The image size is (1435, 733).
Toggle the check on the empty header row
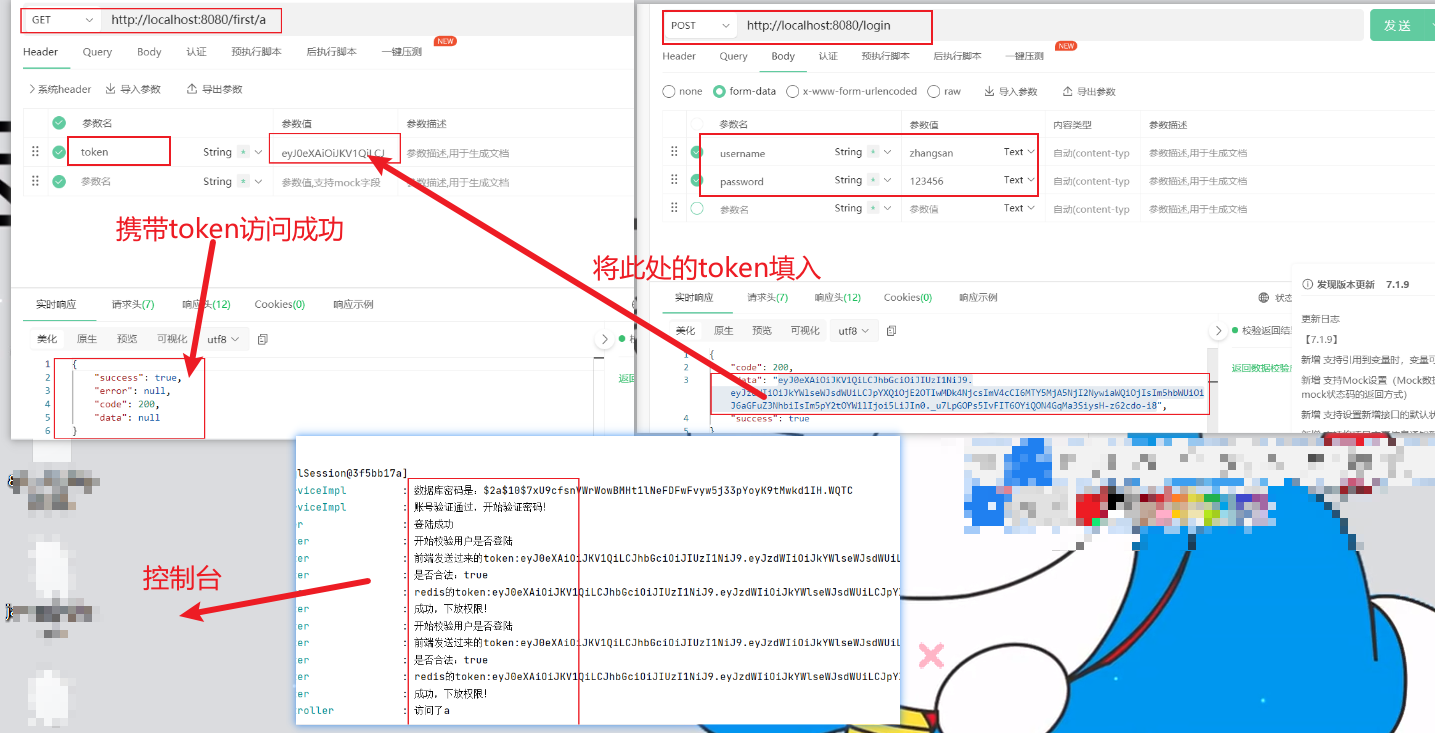(59, 181)
